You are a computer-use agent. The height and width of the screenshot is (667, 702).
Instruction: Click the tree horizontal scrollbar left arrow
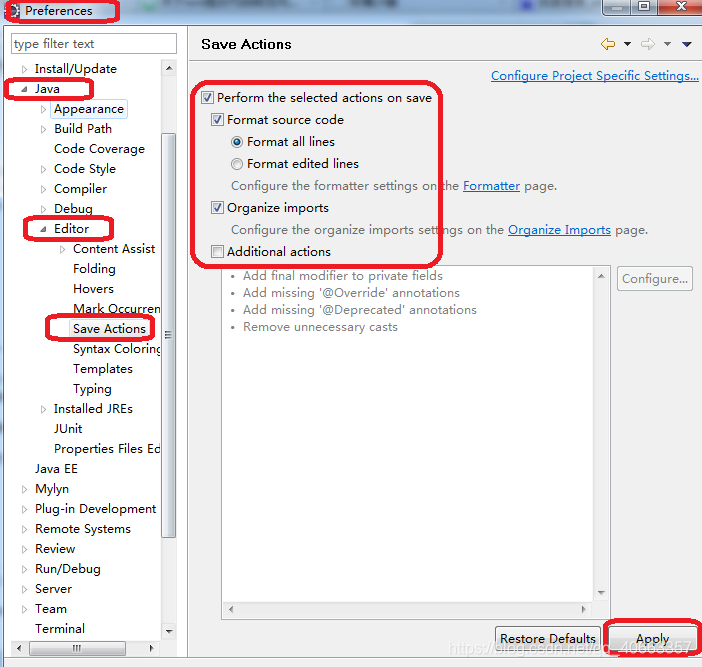coord(18,648)
